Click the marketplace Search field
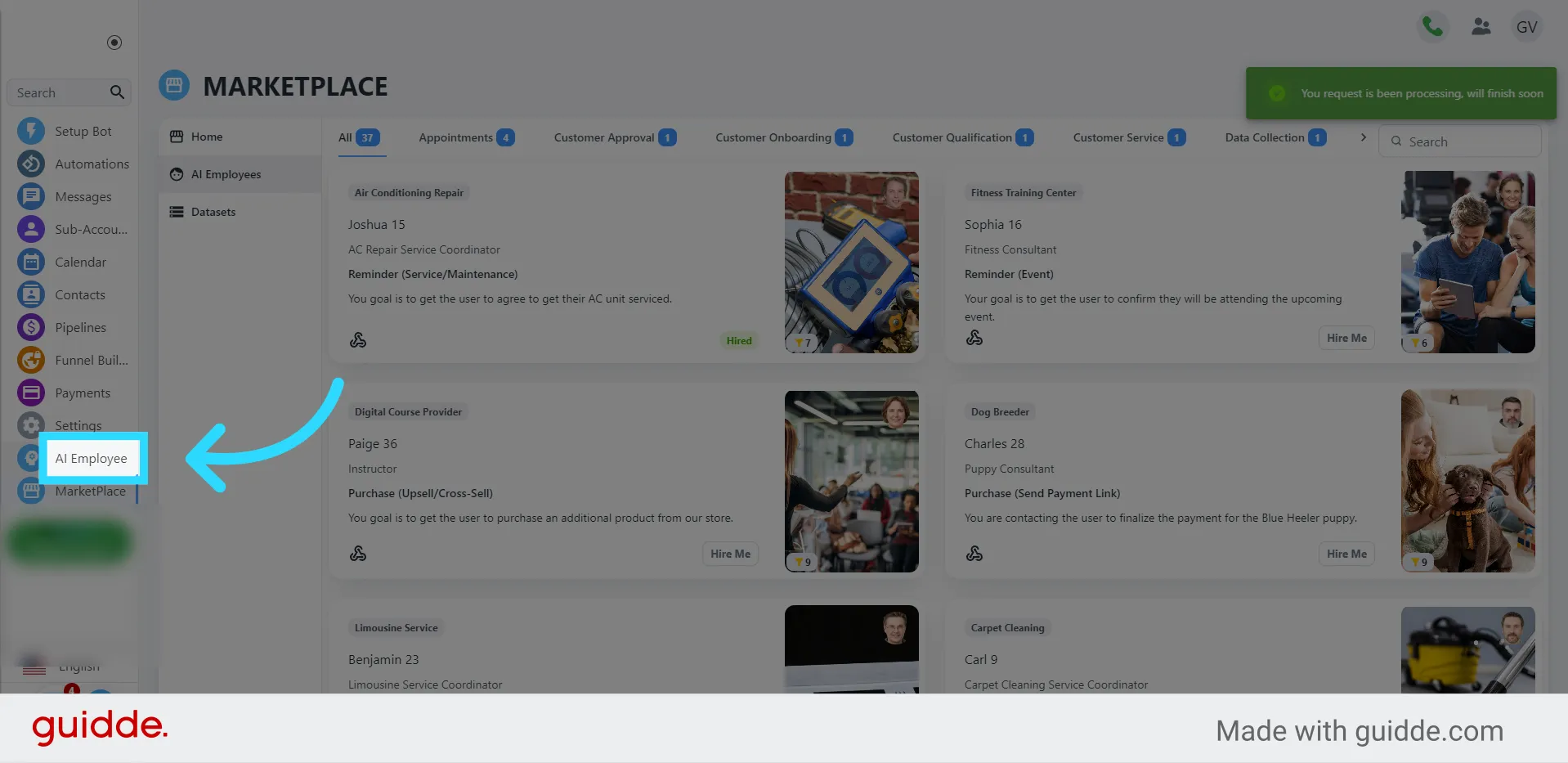1568x763 pixels. pyautogui.click(x=1460, y=141)
